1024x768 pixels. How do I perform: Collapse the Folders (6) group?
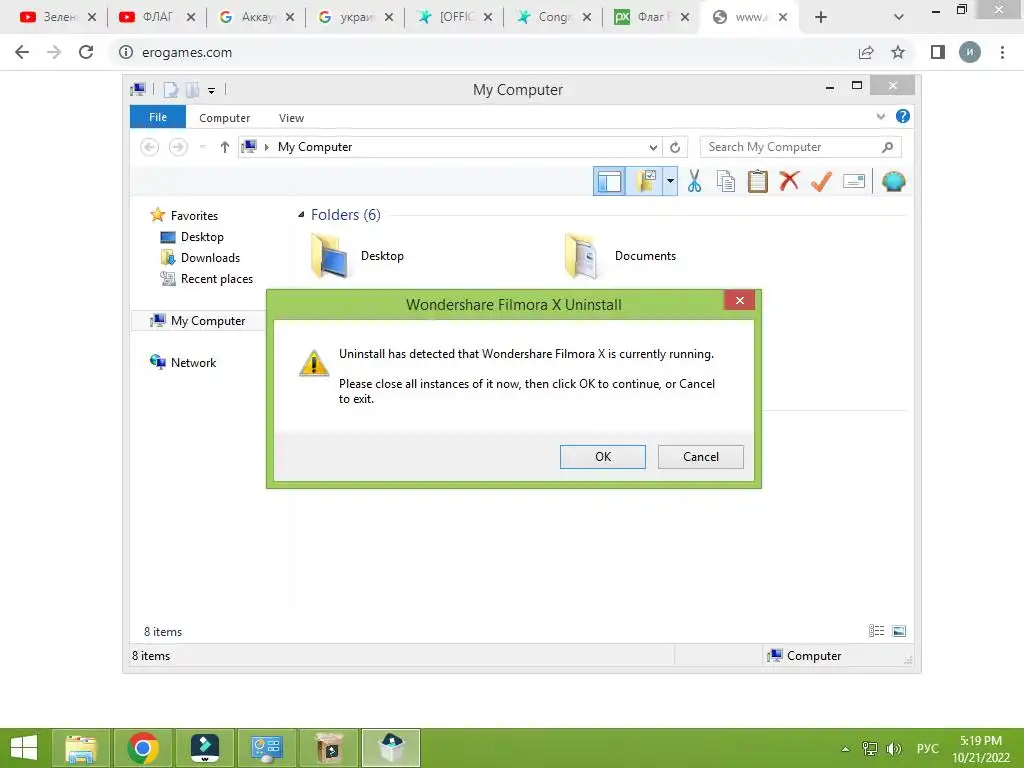point(301,214)
